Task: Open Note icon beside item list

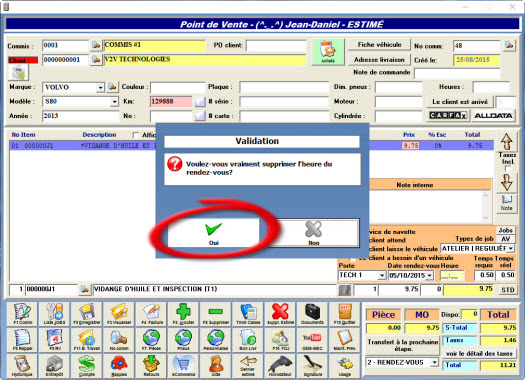Action: [507, 203]
